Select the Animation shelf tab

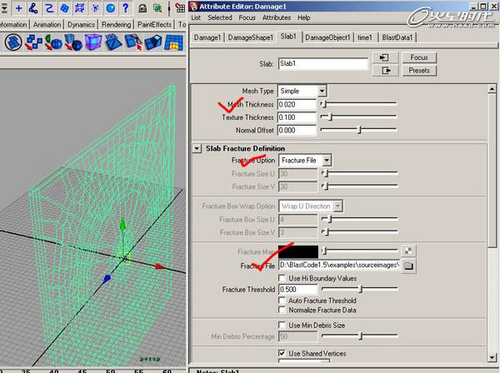47,25
